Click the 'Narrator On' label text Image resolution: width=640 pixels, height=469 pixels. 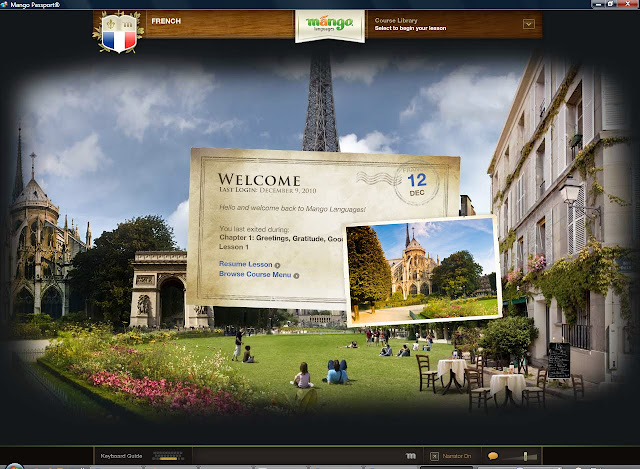(x=457, y=456)
